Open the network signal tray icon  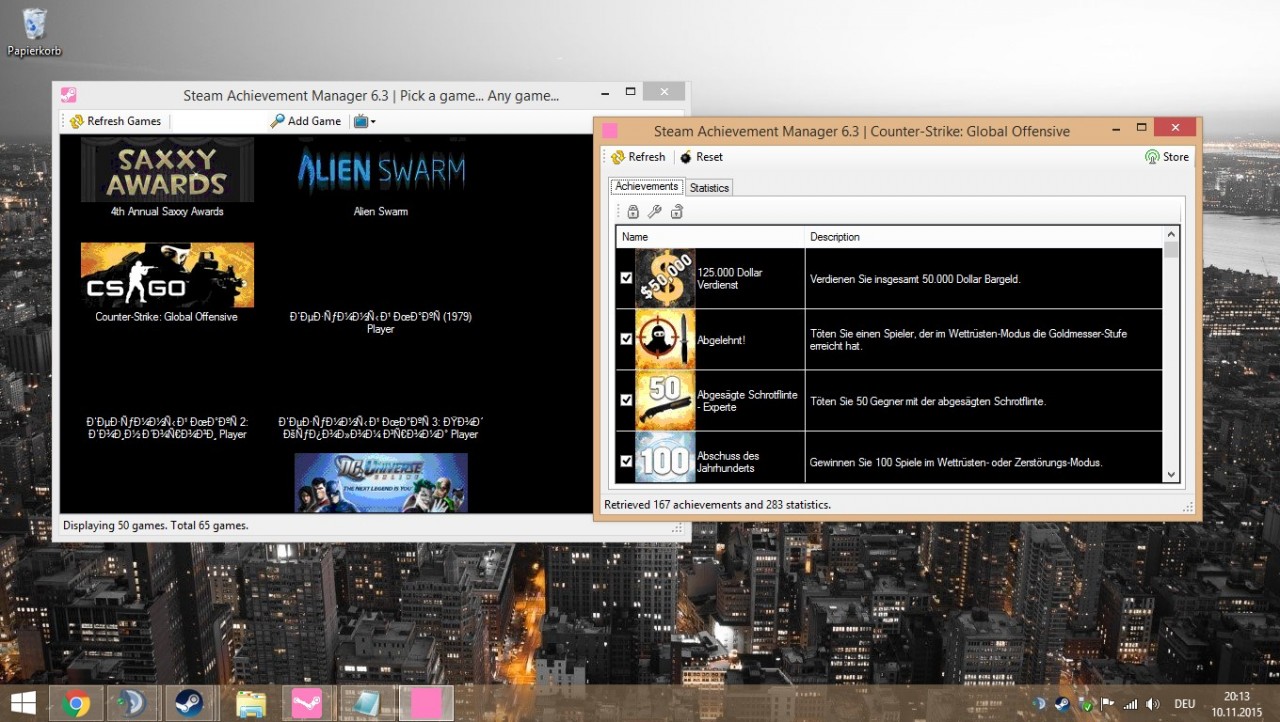pos(1130,704)
